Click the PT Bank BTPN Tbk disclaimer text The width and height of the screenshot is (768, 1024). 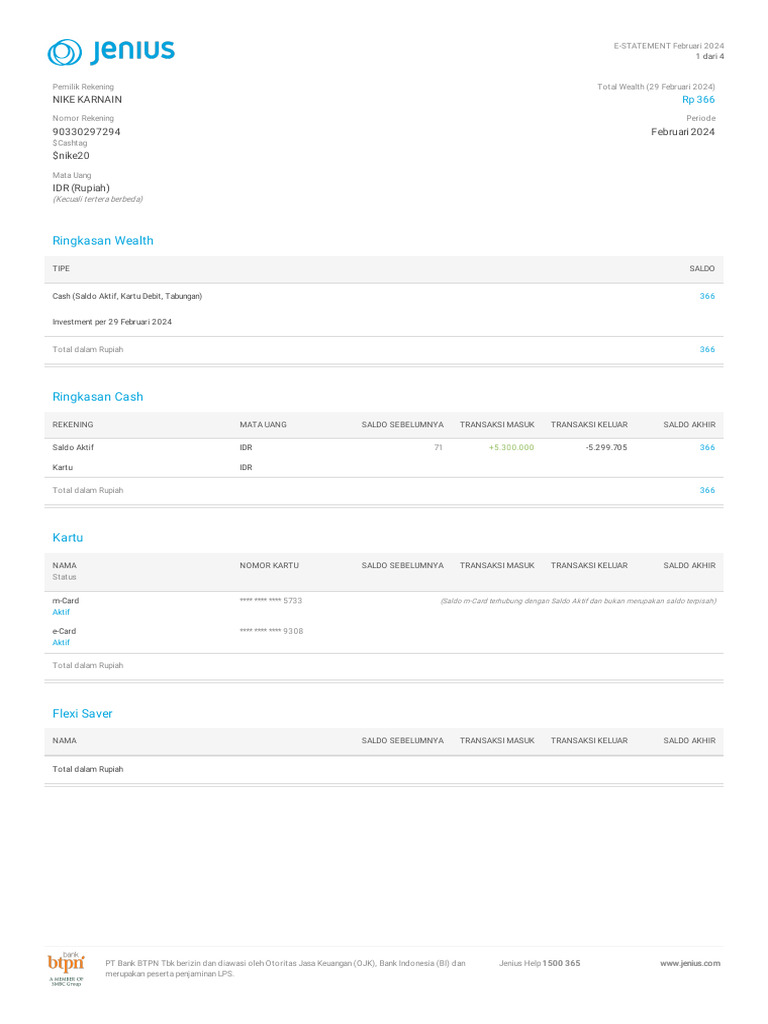(x=285, y=968)
